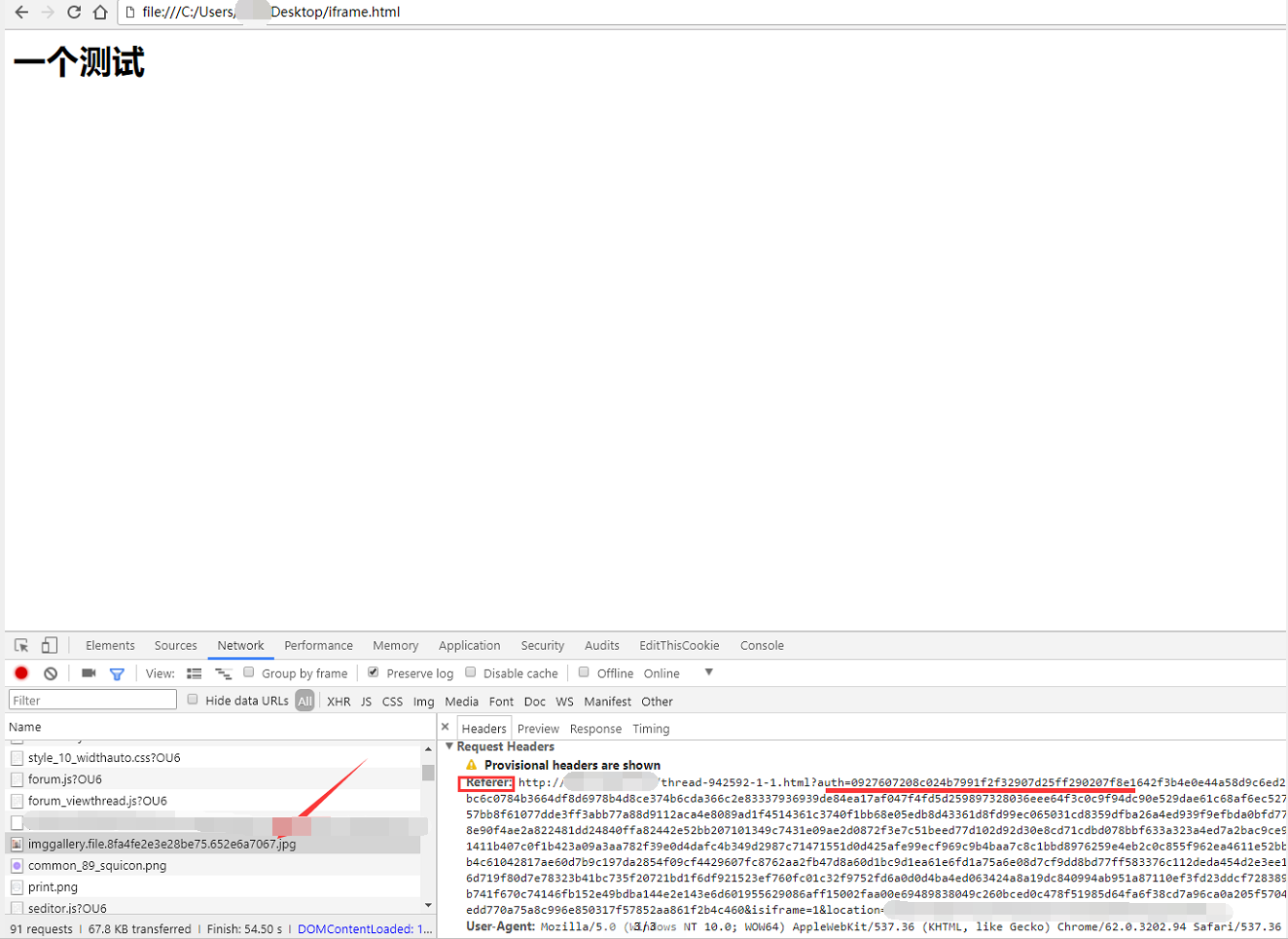This screenshot has height=939, width=1288.
Task: Enable Group by frame checkbox
Action: click(249, 672)
